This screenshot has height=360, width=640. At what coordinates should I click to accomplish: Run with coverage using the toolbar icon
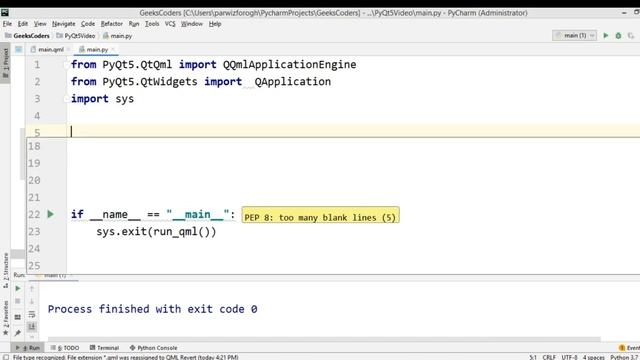pyautogui.click(x=631, y=36)
